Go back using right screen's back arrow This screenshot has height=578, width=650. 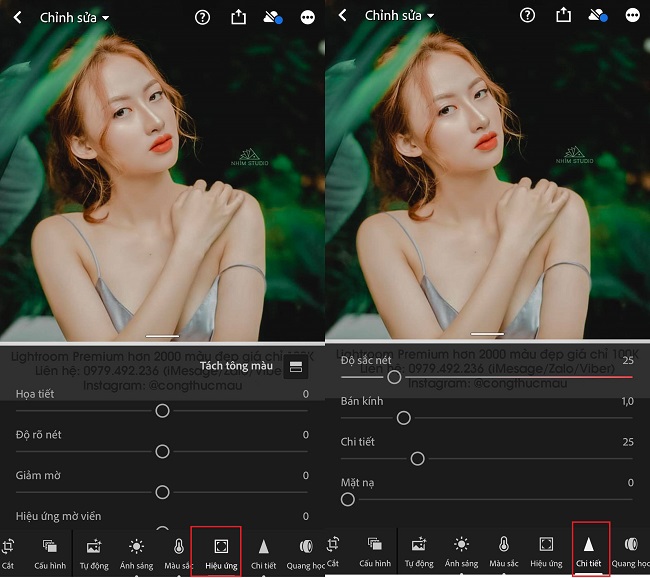coord(342,15)
